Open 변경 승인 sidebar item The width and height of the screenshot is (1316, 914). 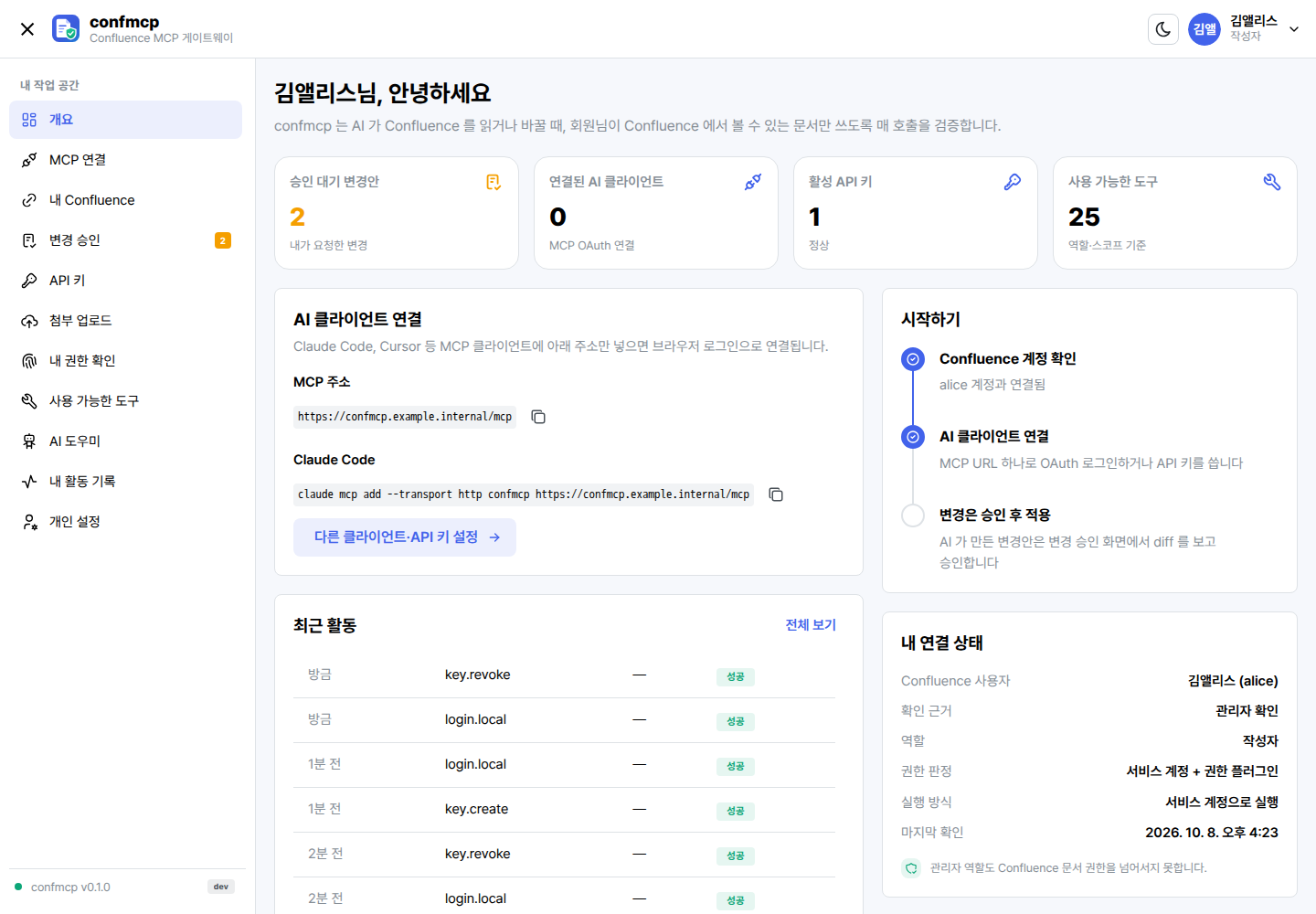tap(125, 240)
